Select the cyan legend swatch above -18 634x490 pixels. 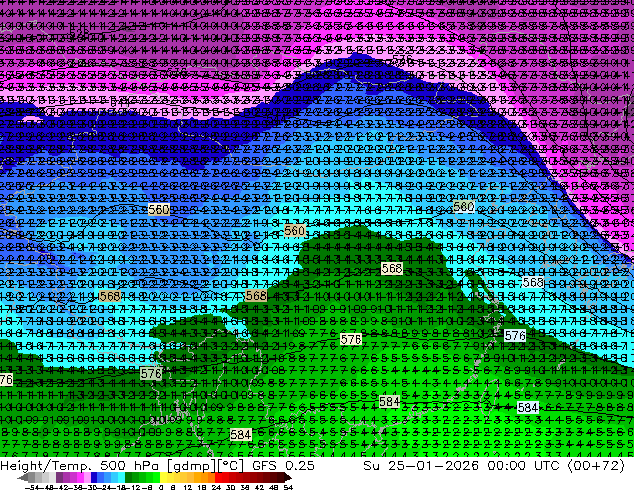(x=121, y=477)
